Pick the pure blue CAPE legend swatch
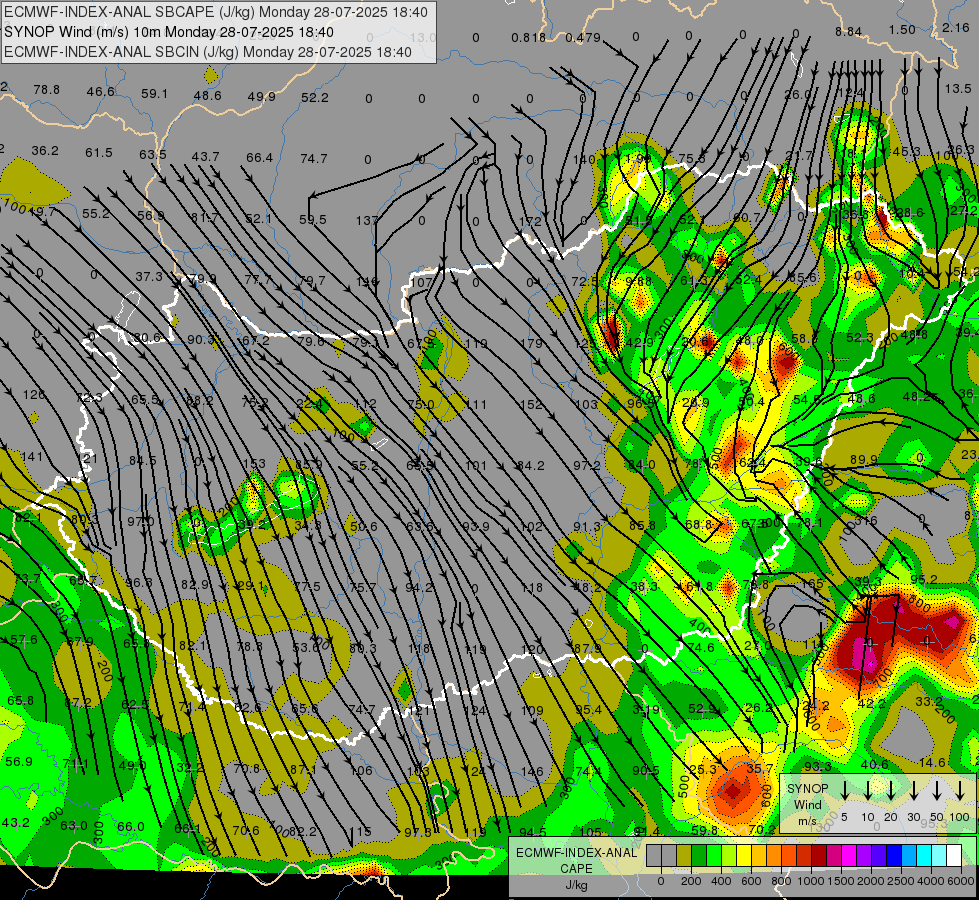This screenshot has height=900, width=979. [x=894, y=855]
